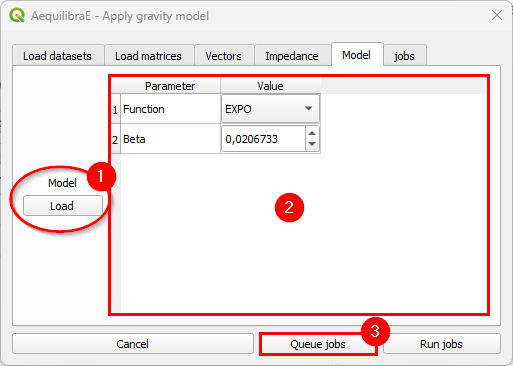This screenshot has height=366, width=513.
Task: Close the AequilibraE dialog window
Action: click(x=497, y=15)
